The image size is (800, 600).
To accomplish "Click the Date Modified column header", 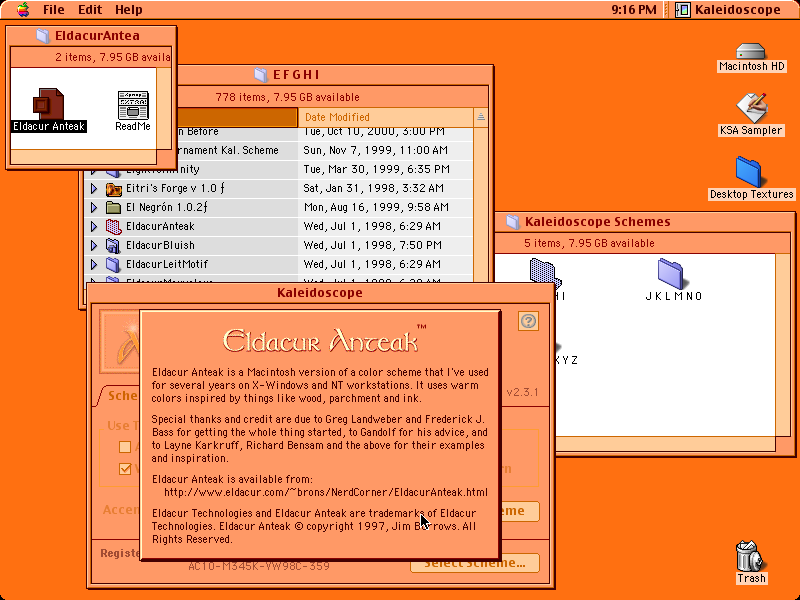I will (386, 117).
